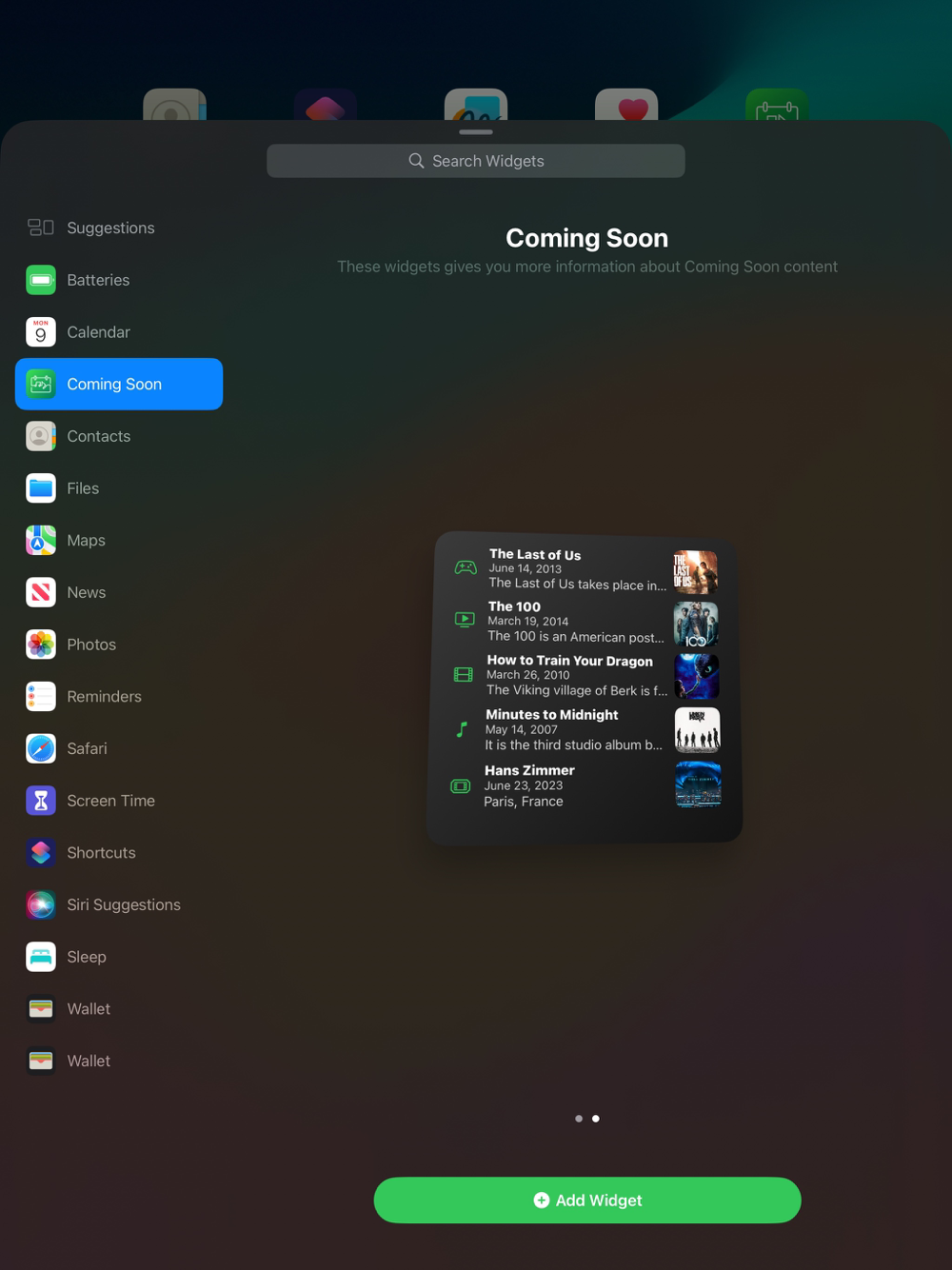Click the Sleep bed icon
952x1270 pixels.
(x=41, y=957)
